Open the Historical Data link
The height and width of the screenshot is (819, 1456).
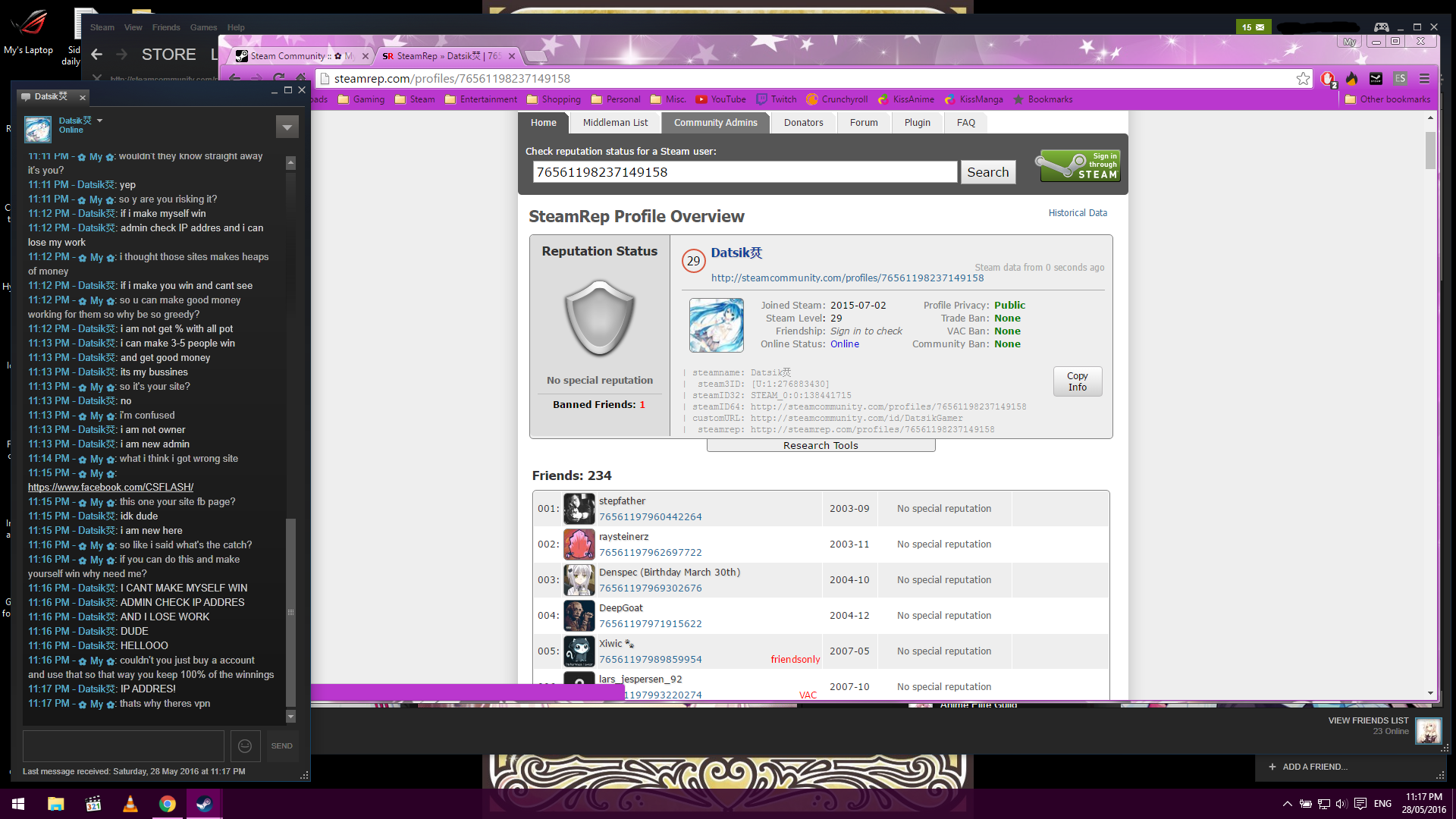(x=1077, y=213)
